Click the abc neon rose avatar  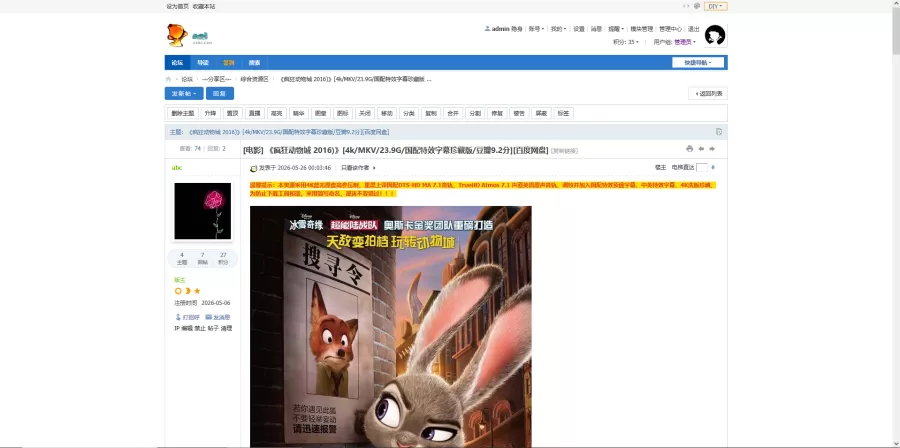pyautogui.click(x=203, y=211)
